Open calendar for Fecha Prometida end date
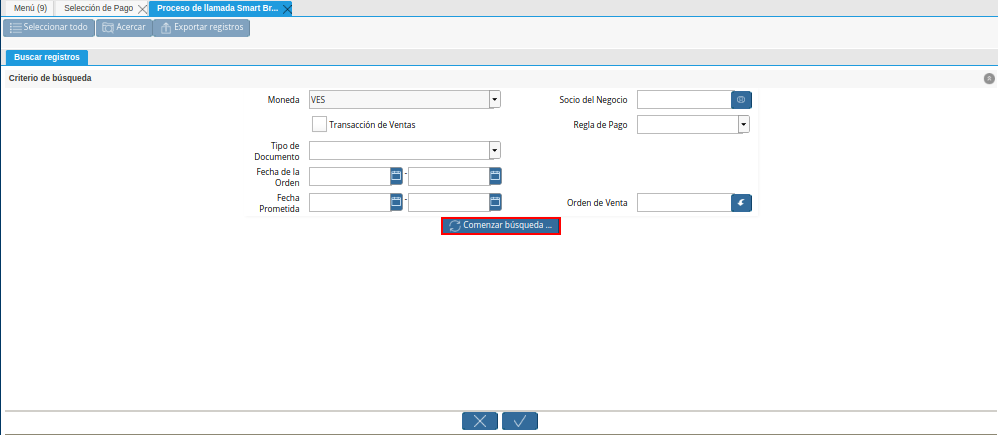Screen dimensions: 998x435 pyautogui.click(x=495, y=202)
